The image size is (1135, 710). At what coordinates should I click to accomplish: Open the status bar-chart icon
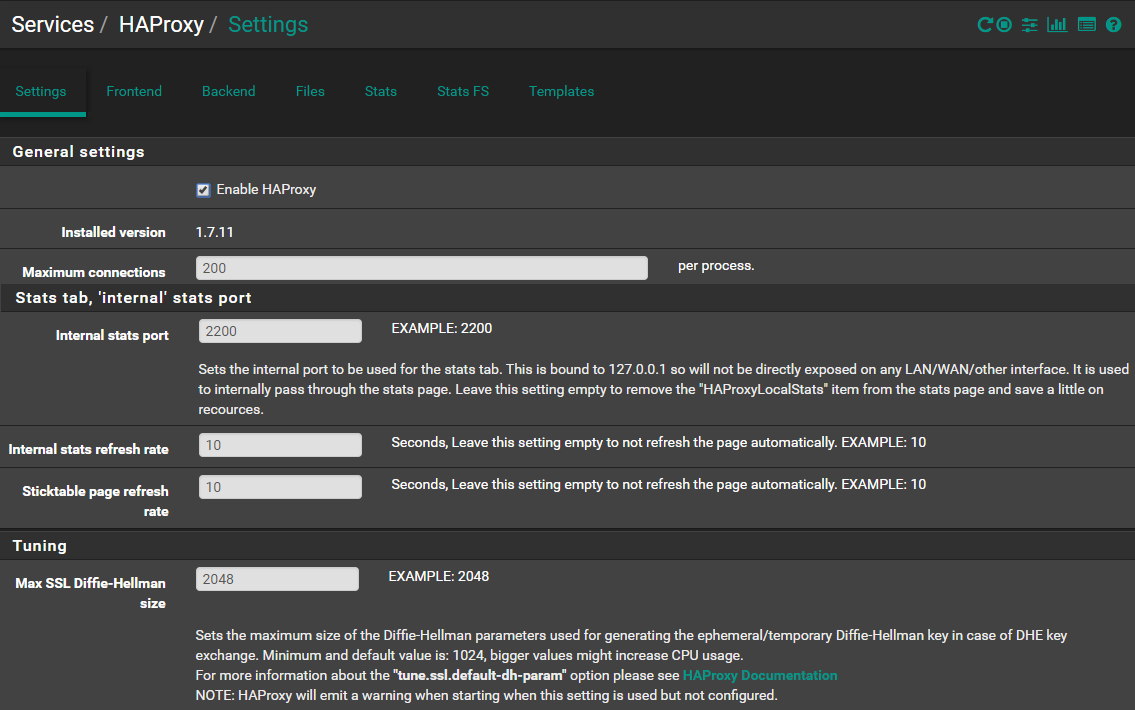1057,25
